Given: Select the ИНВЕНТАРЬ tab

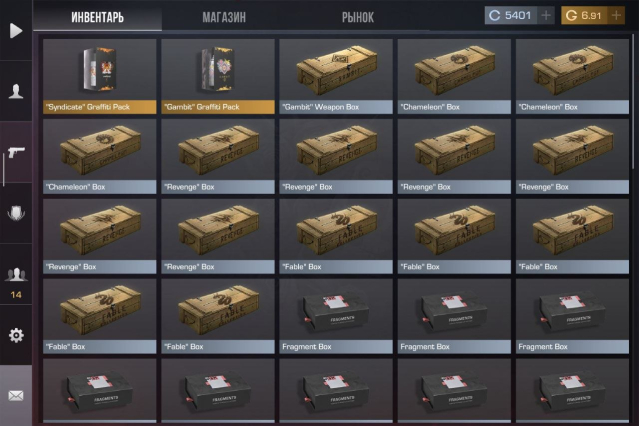Looking at the screenshot, I should (97, 17).
